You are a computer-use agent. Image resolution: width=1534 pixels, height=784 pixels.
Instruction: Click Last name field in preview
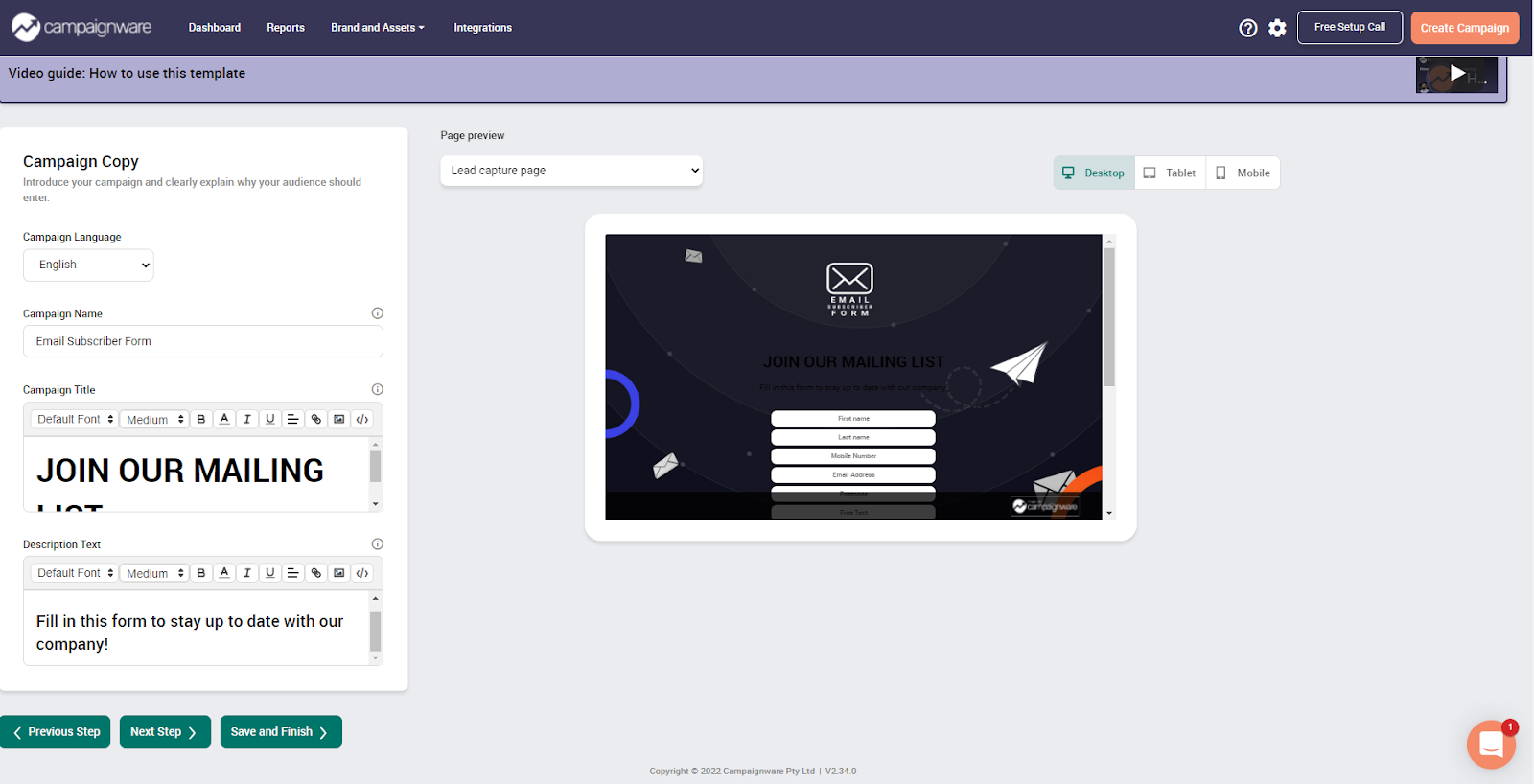coord(853,437)
